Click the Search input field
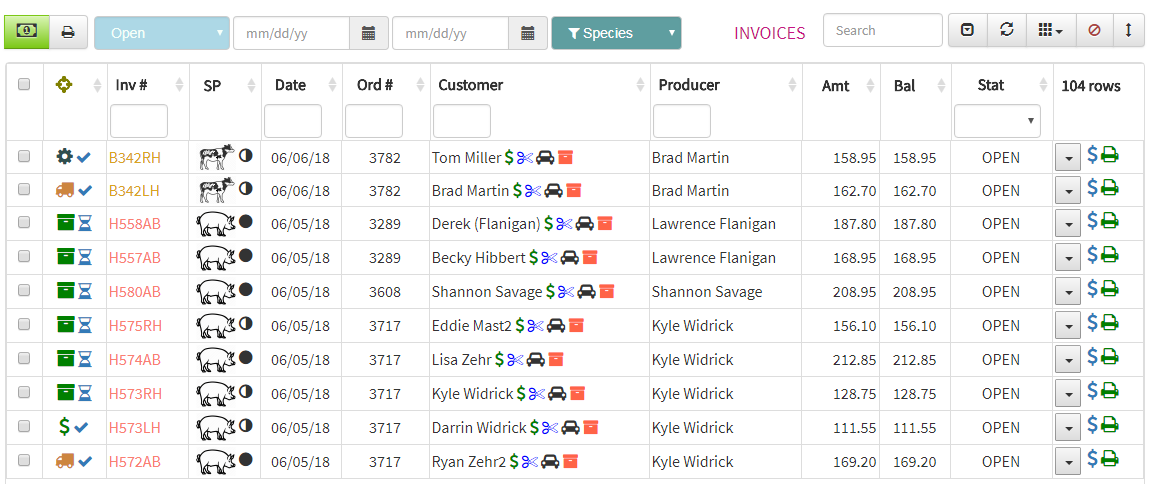1149x484 pixels. click(882, 30)
